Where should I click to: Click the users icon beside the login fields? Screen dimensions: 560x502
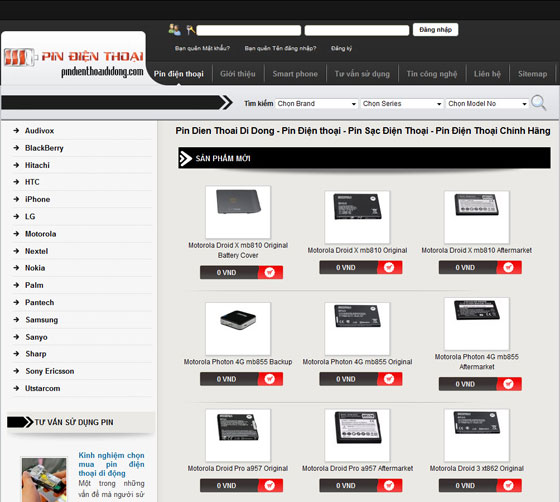pyautogui.click(x=174, y=30)
